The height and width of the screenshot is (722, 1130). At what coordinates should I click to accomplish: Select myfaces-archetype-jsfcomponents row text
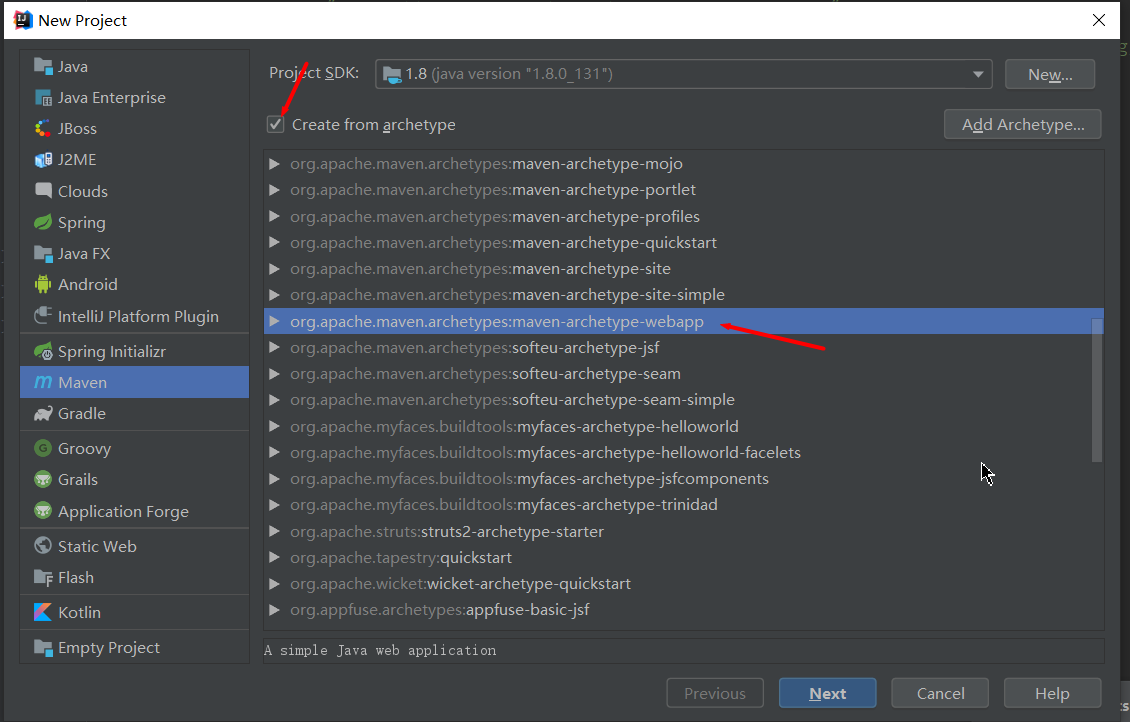[529, 479]
